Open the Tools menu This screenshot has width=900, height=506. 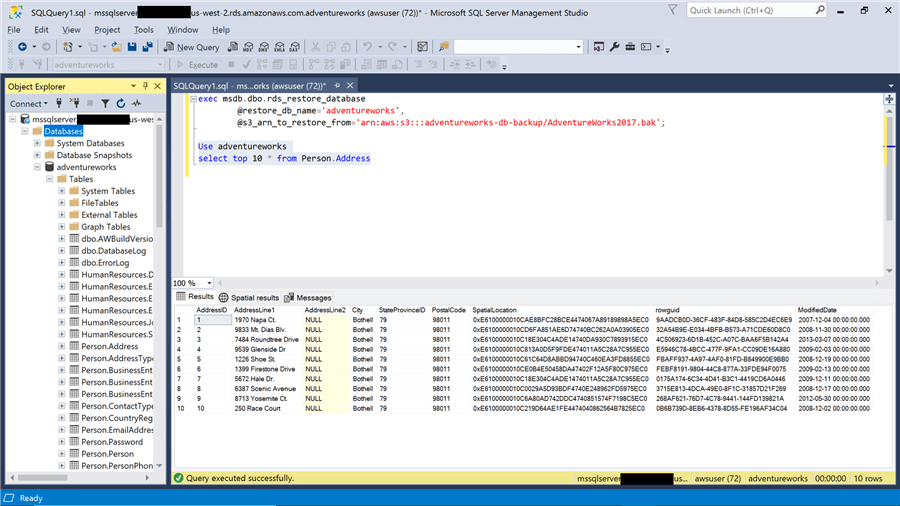(144, 30)
